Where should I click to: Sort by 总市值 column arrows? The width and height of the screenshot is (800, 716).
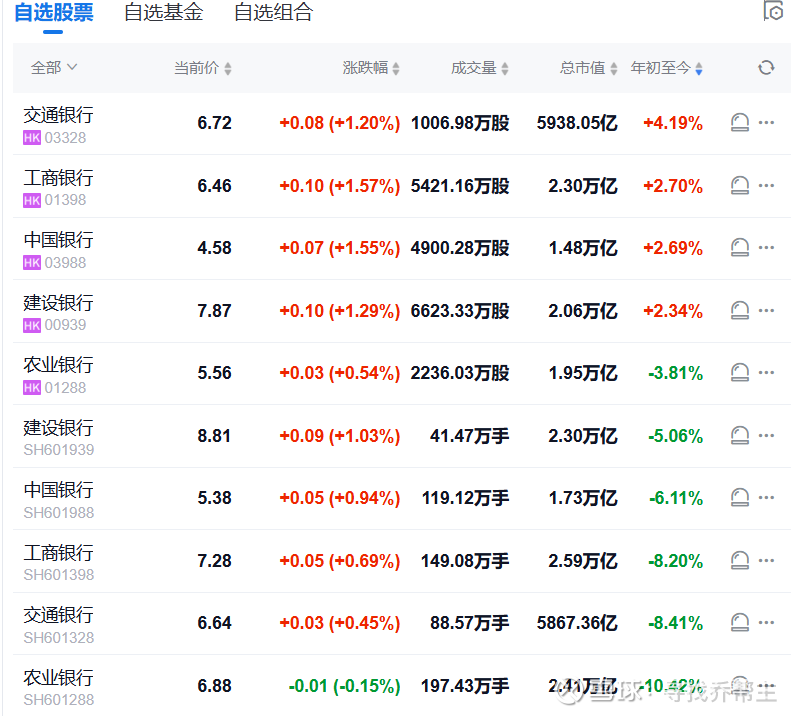tap(614, 68)
